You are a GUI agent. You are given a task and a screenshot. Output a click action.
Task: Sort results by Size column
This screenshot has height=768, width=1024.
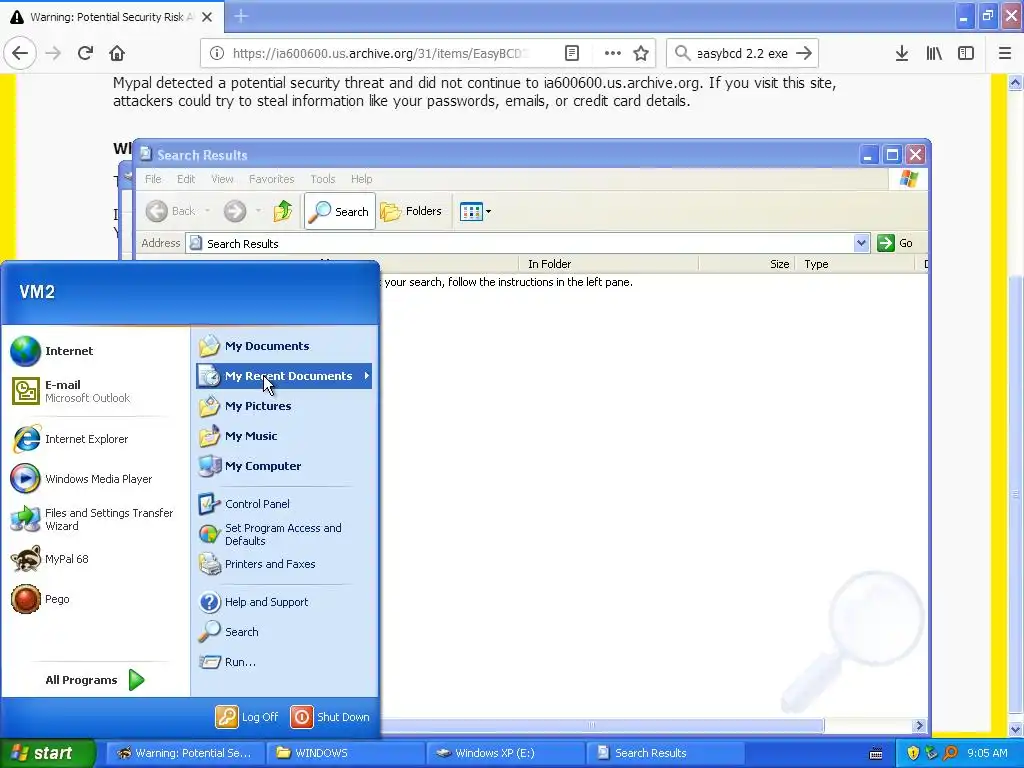(747, 264)
